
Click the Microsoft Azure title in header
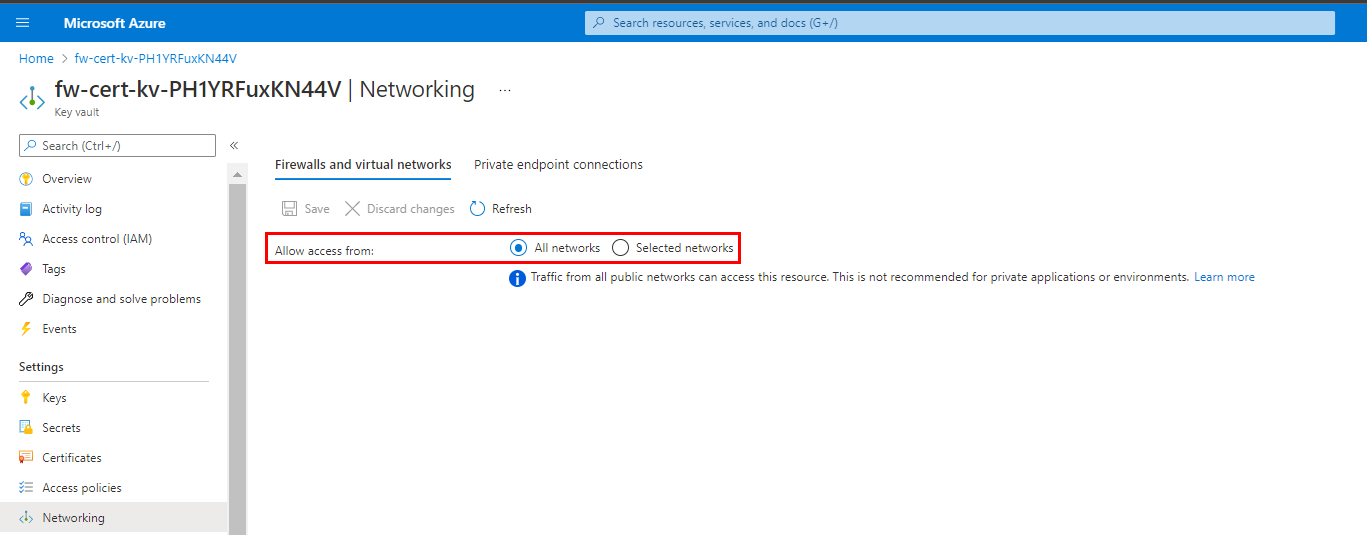115,22
